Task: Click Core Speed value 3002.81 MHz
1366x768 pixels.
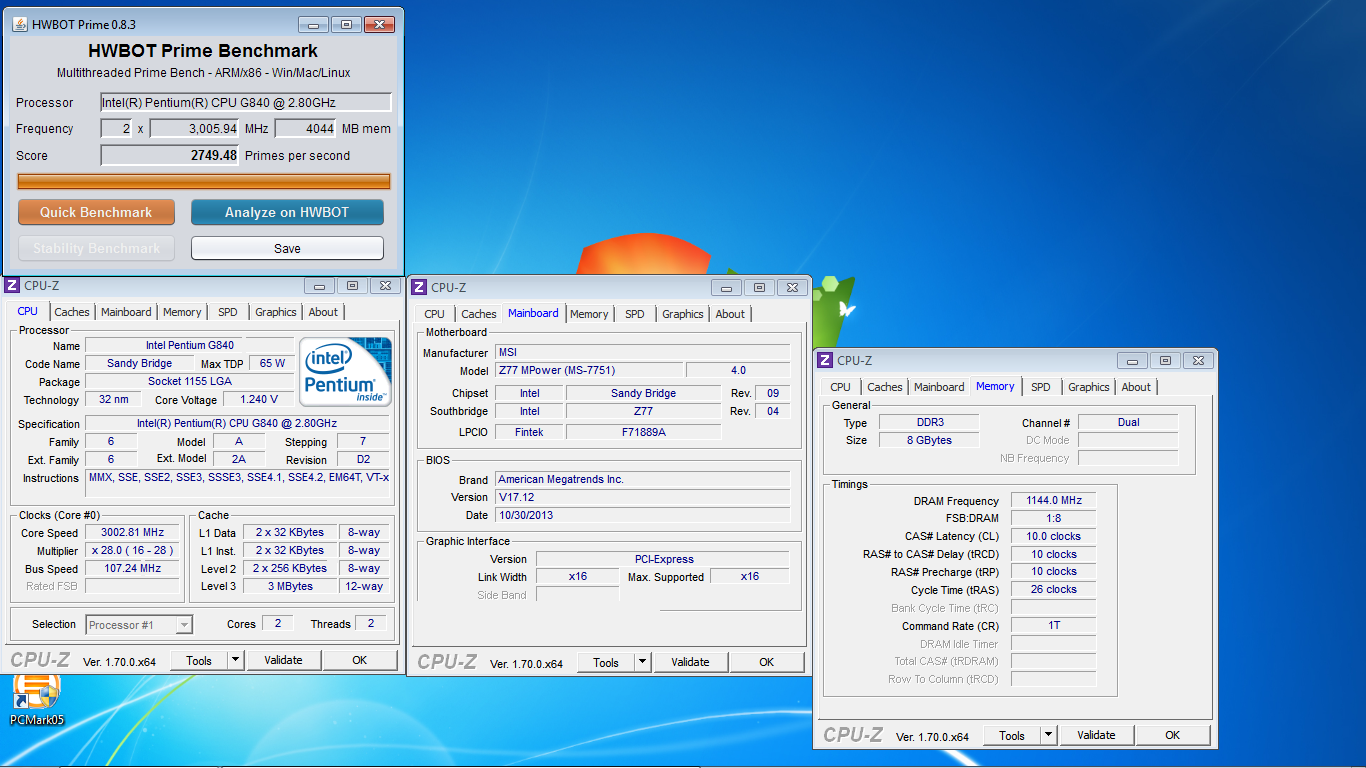Action: click(134, 533)
